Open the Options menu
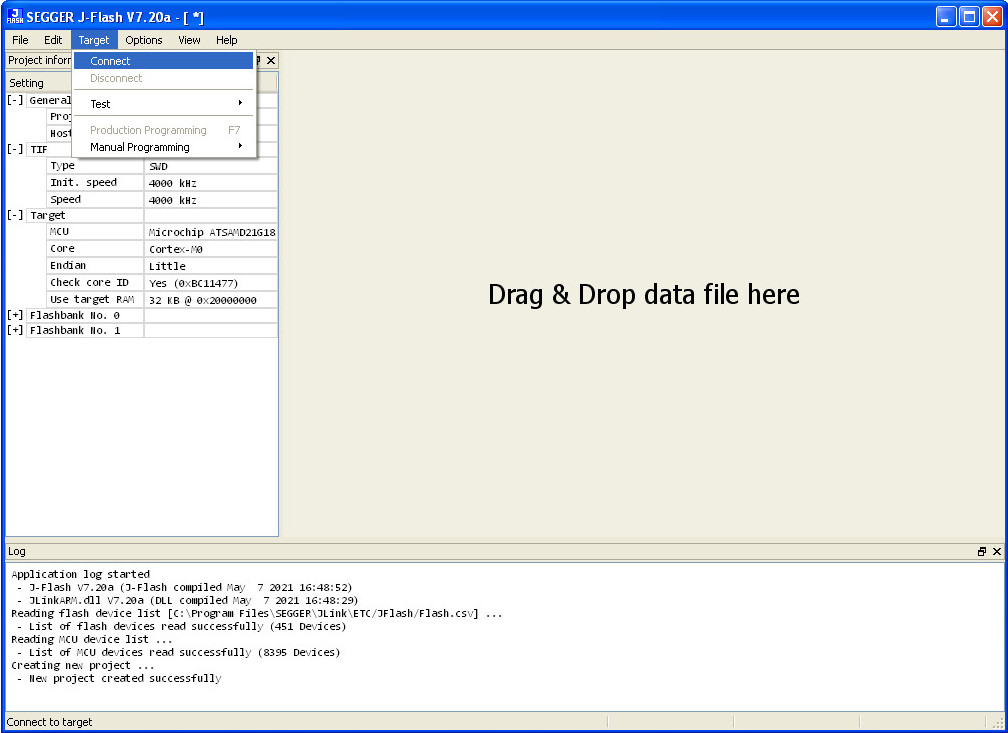 click(143, 40)
